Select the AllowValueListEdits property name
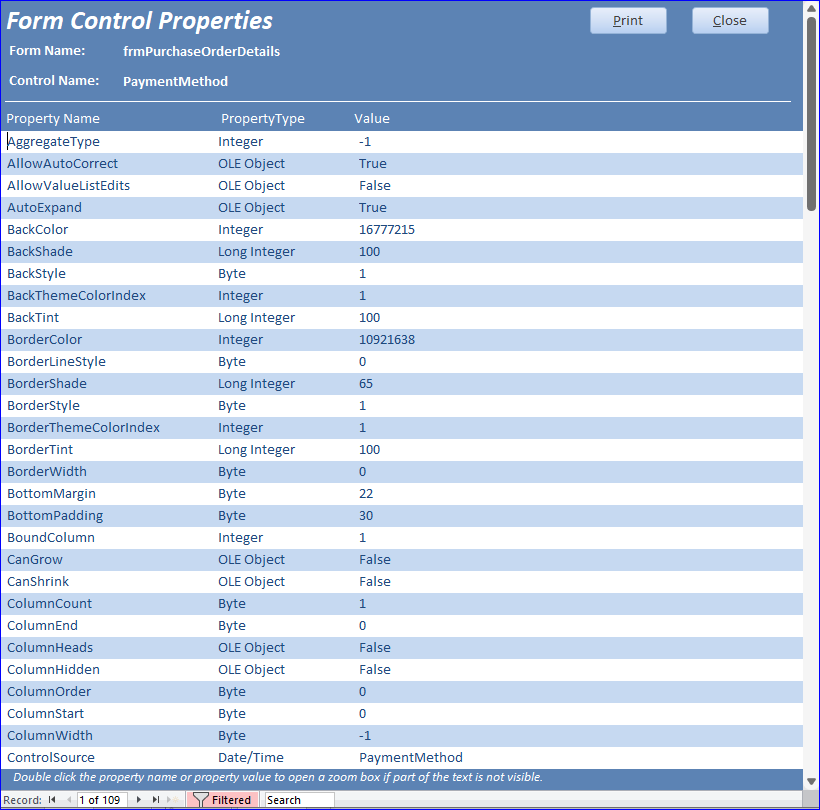Viewport: 820px width, 810px height. point(68,186)
